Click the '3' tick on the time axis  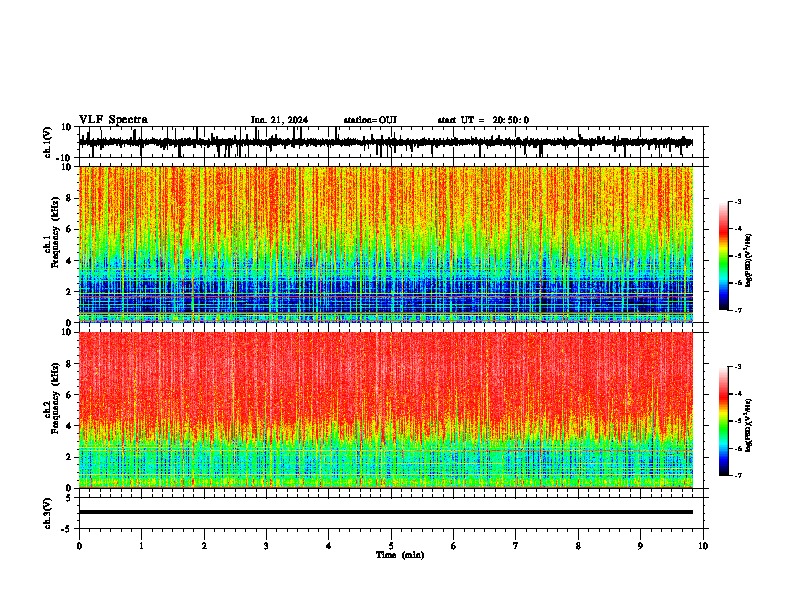pyautogui.click(x=266, y=546)
